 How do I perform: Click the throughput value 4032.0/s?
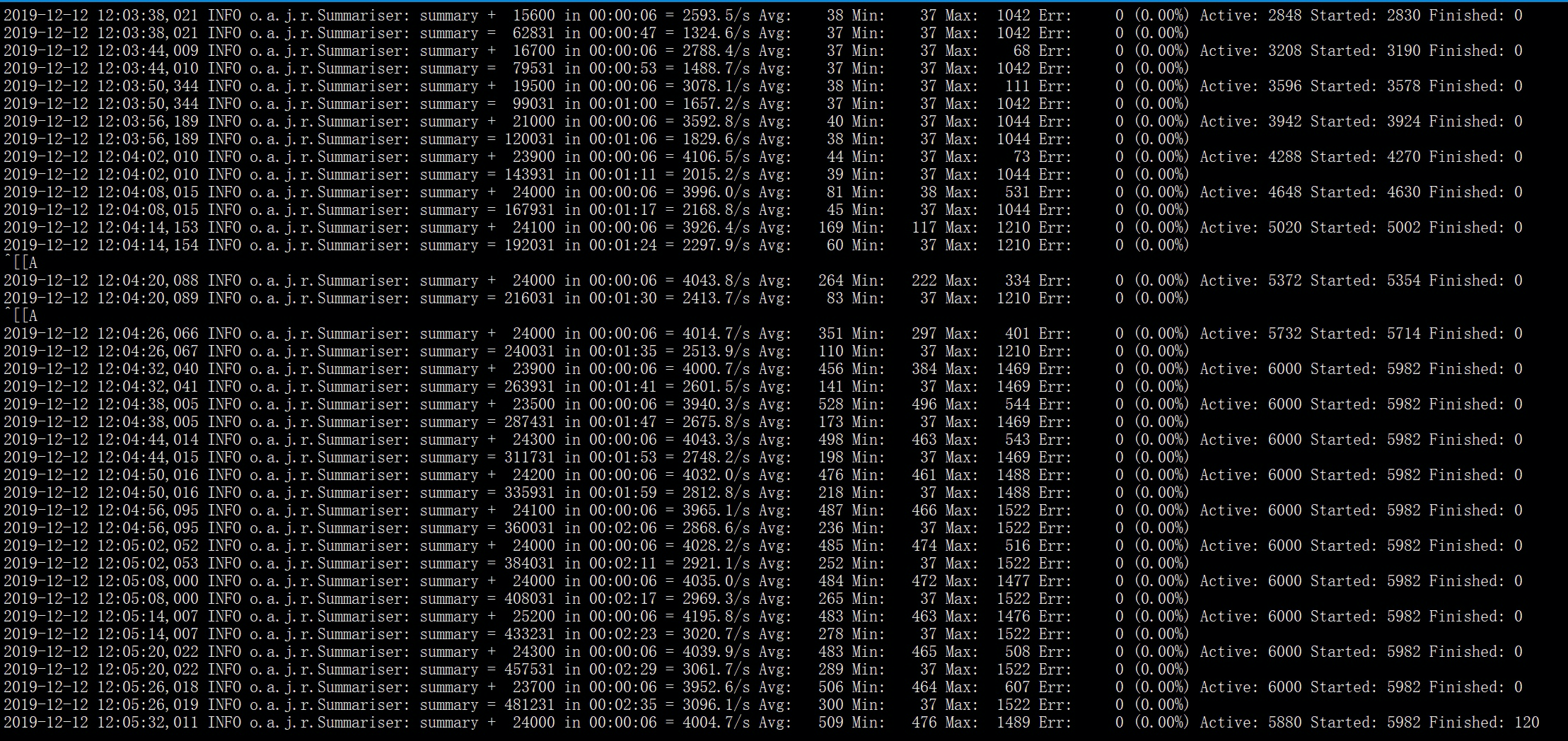716,475
